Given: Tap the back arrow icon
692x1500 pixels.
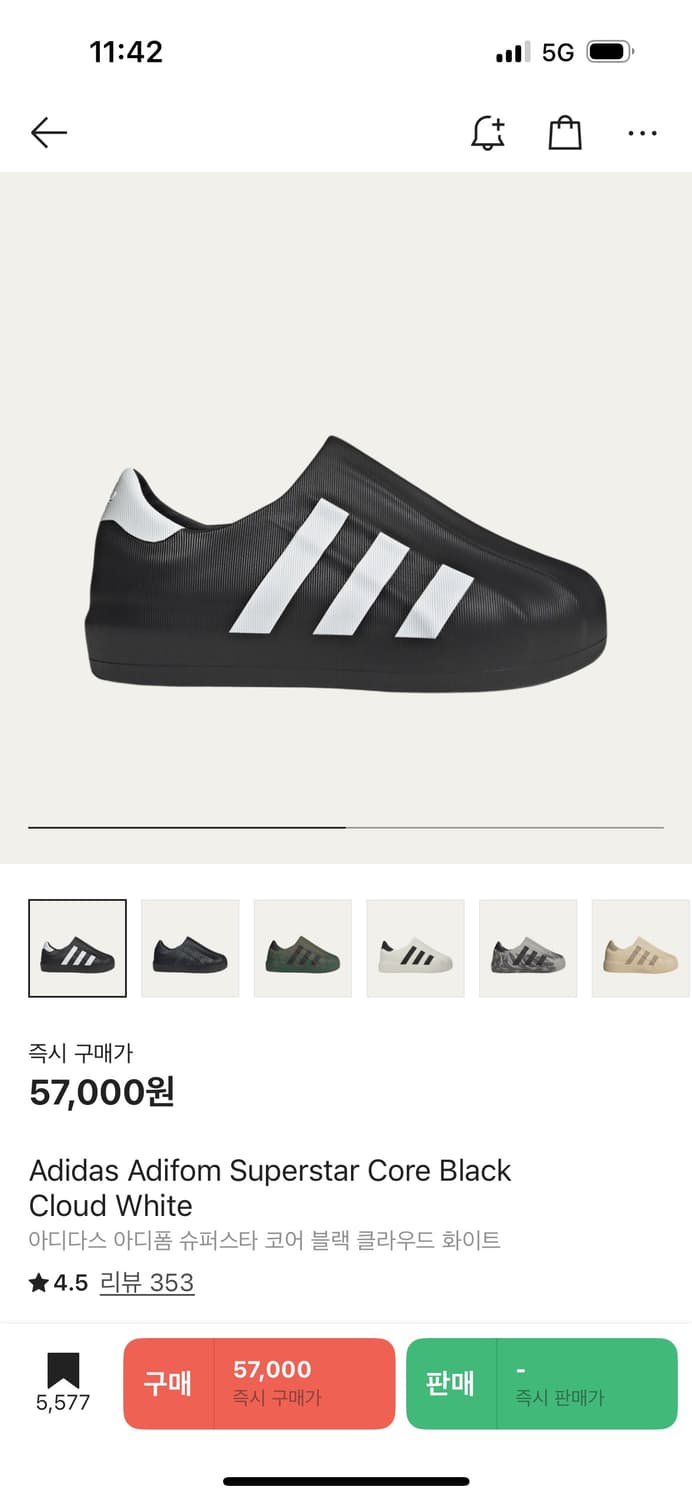Looking at the screenshot, I should click(48, 132).
